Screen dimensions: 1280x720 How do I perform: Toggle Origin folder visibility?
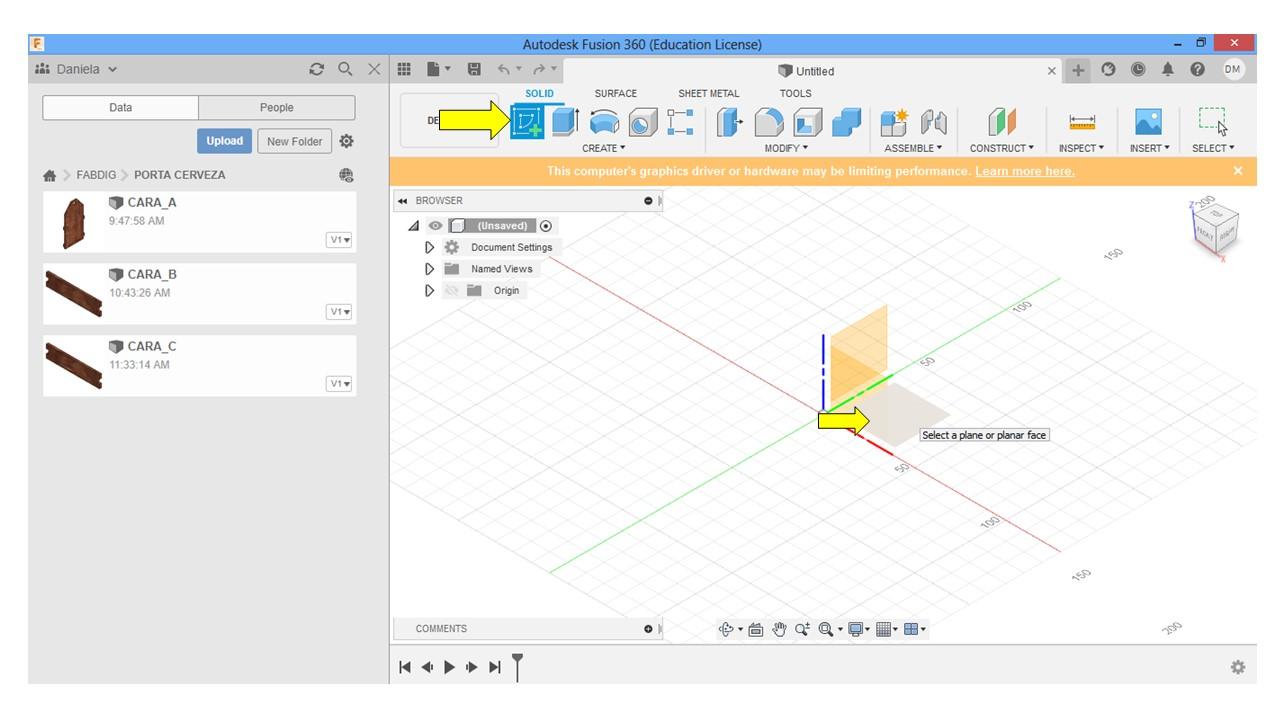(x=452, y=291)
